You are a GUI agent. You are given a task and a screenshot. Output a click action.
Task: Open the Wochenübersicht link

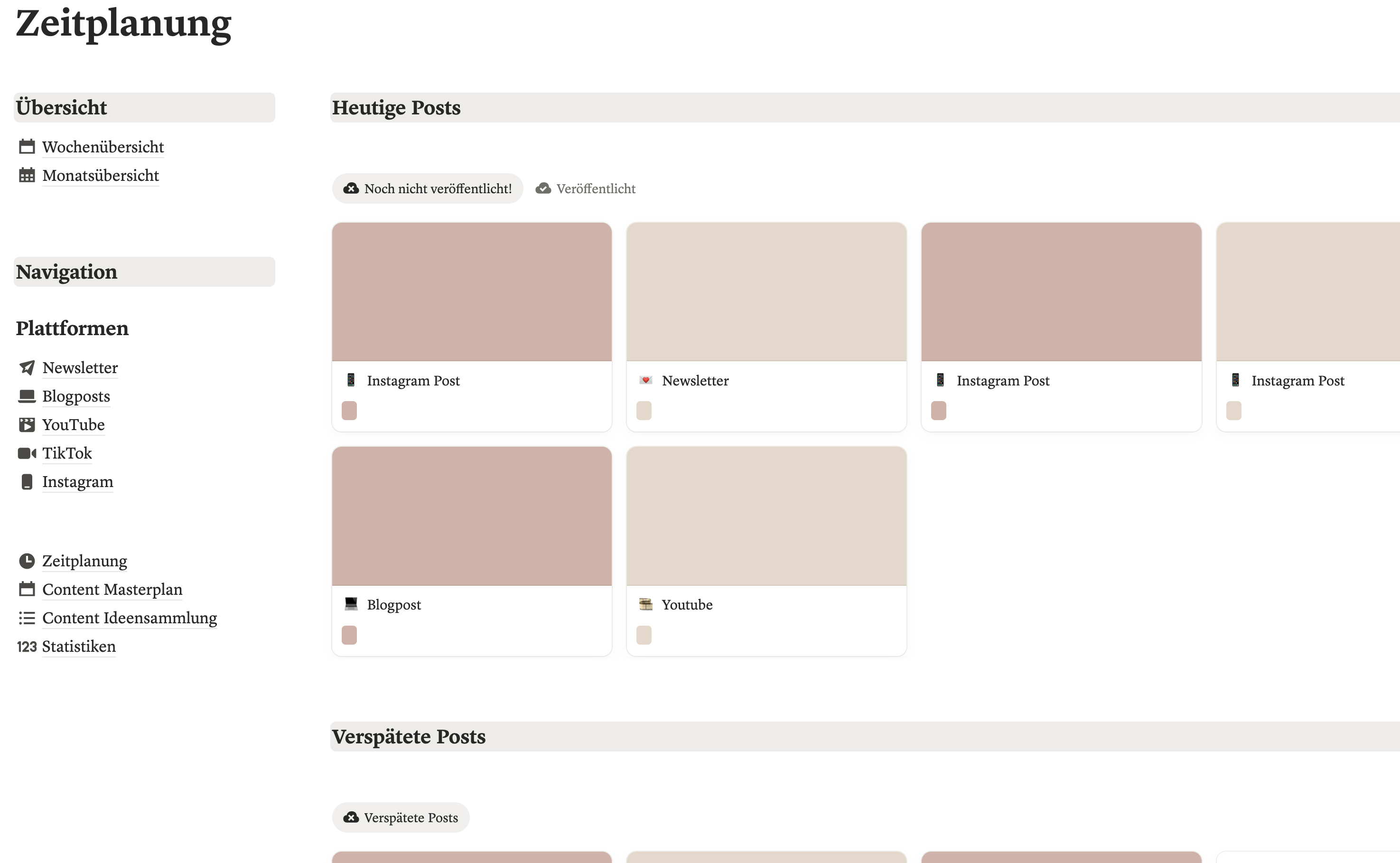click(x=103, y=147)
